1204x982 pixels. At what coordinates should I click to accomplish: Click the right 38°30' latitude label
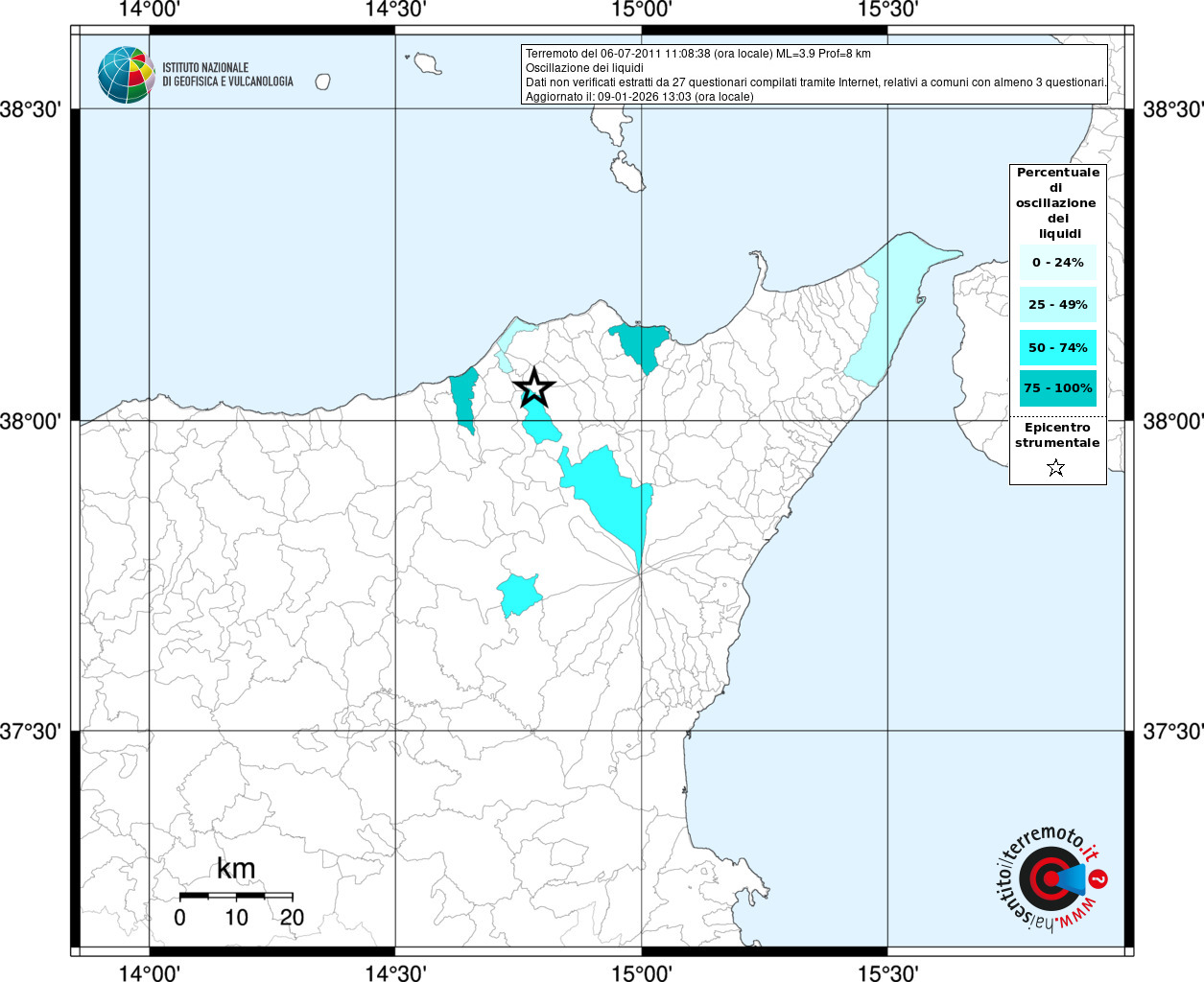point(1172,109)
